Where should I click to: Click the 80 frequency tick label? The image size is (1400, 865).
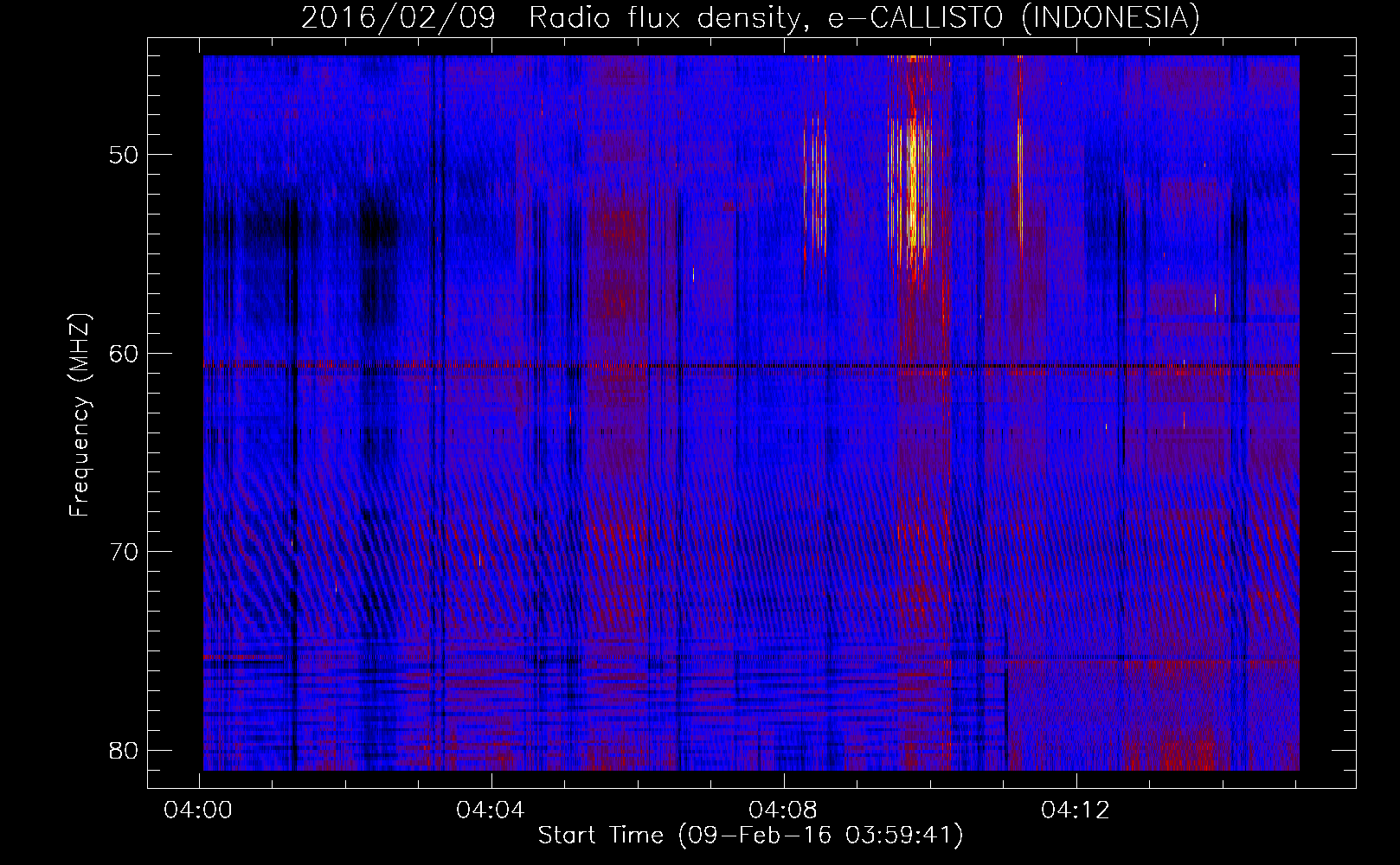[x=124, y=749]
